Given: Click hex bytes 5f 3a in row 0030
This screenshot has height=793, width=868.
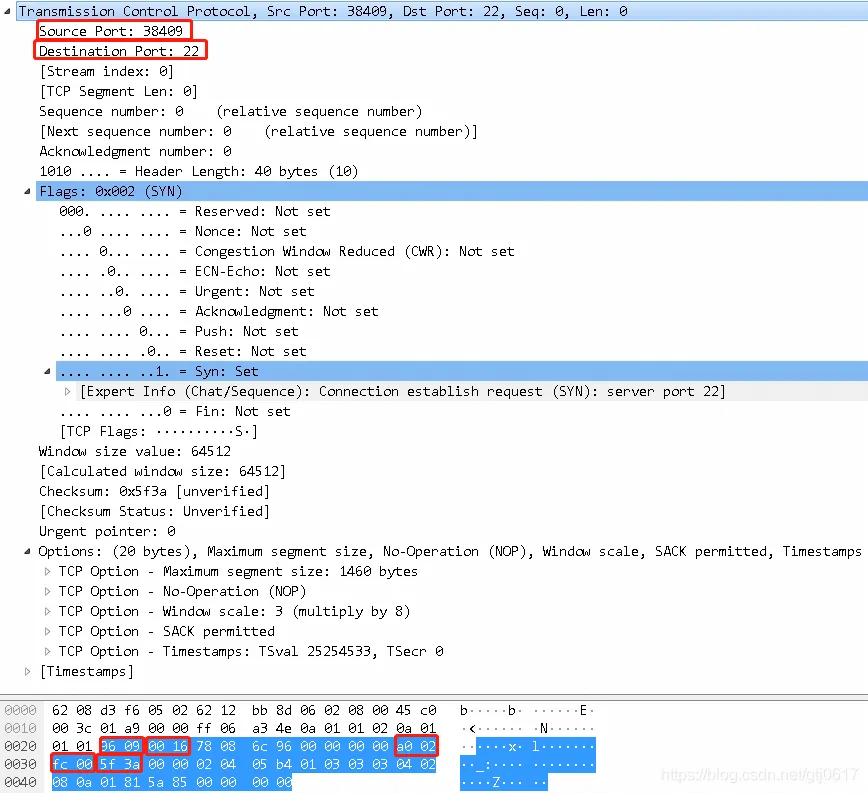Looking at the screenshot, I should [120, 764].
